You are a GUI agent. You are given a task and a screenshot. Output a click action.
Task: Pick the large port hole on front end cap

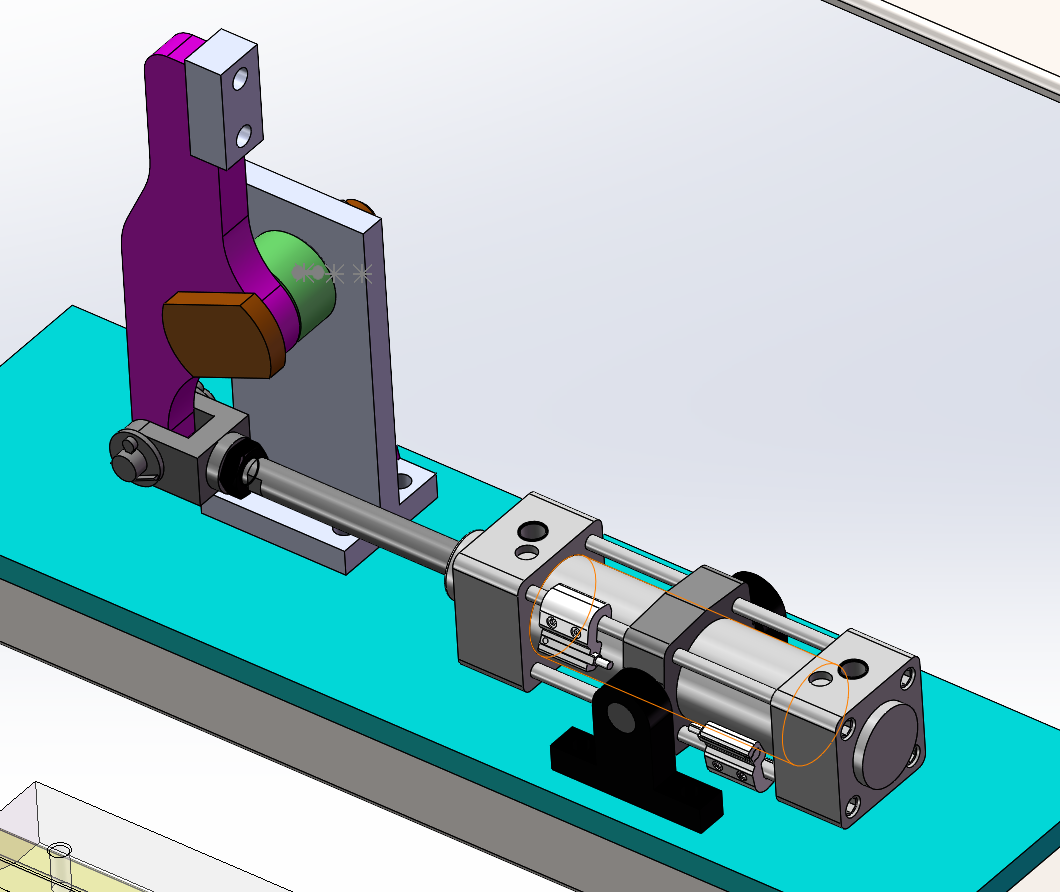[x=533, y=530]
